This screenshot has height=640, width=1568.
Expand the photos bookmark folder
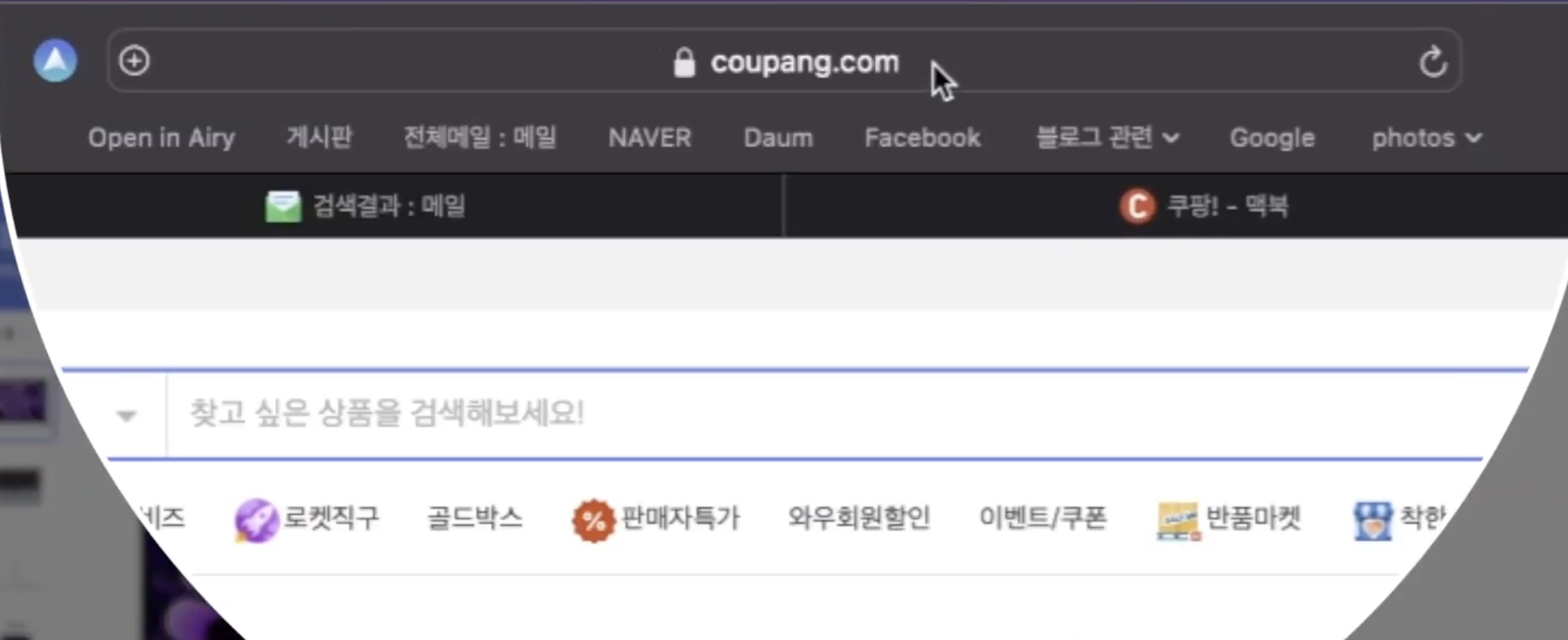pos(1427,138)
